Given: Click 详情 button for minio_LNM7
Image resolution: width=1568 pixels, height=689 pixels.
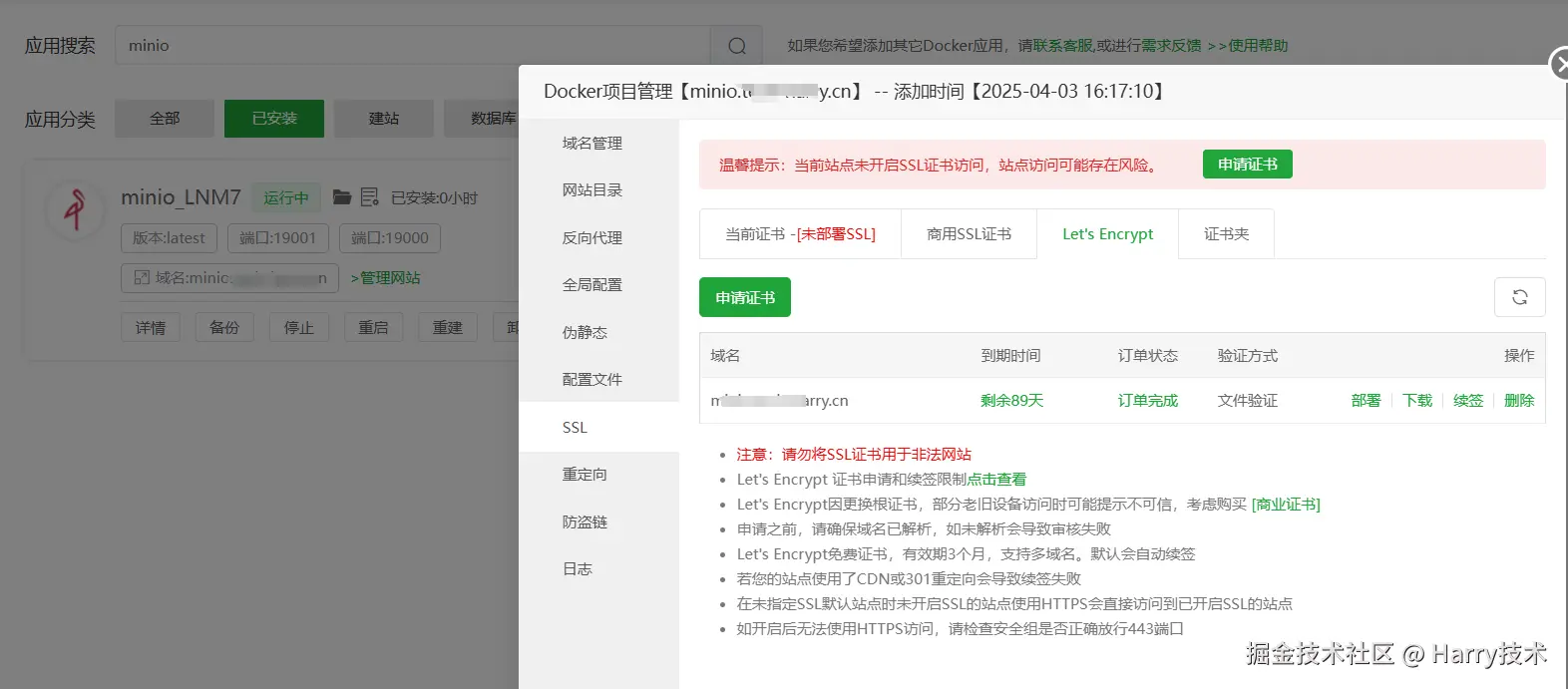Looking at the screenshot, I should (x=151, y=328).
